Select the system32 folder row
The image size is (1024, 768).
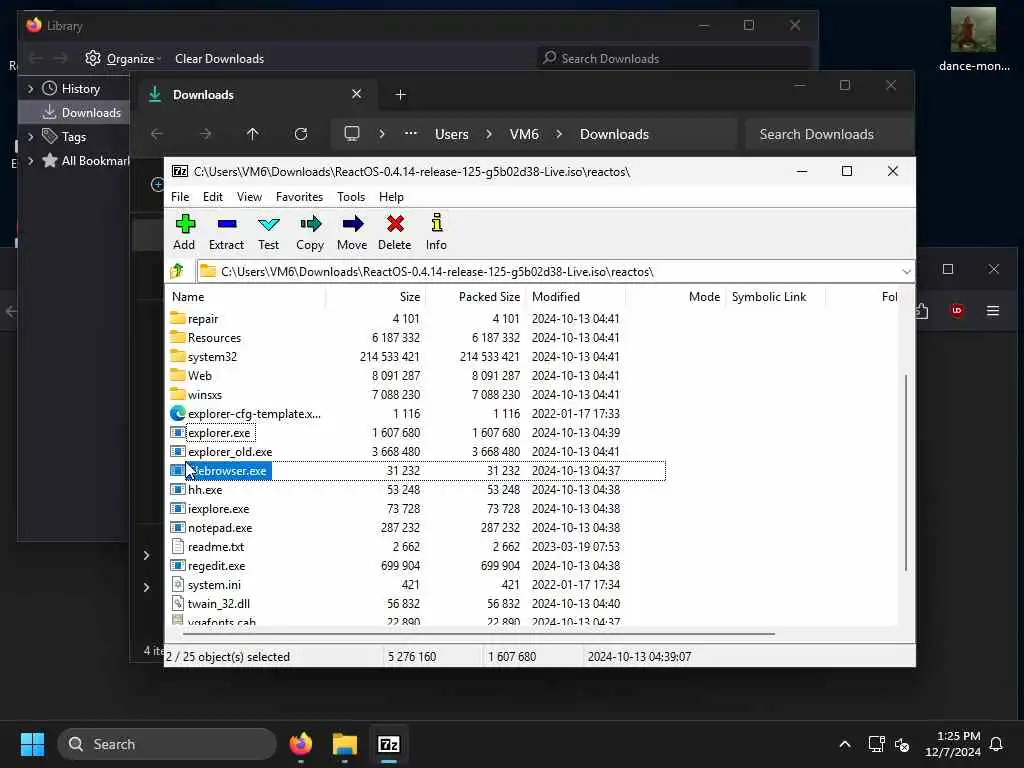417,357
